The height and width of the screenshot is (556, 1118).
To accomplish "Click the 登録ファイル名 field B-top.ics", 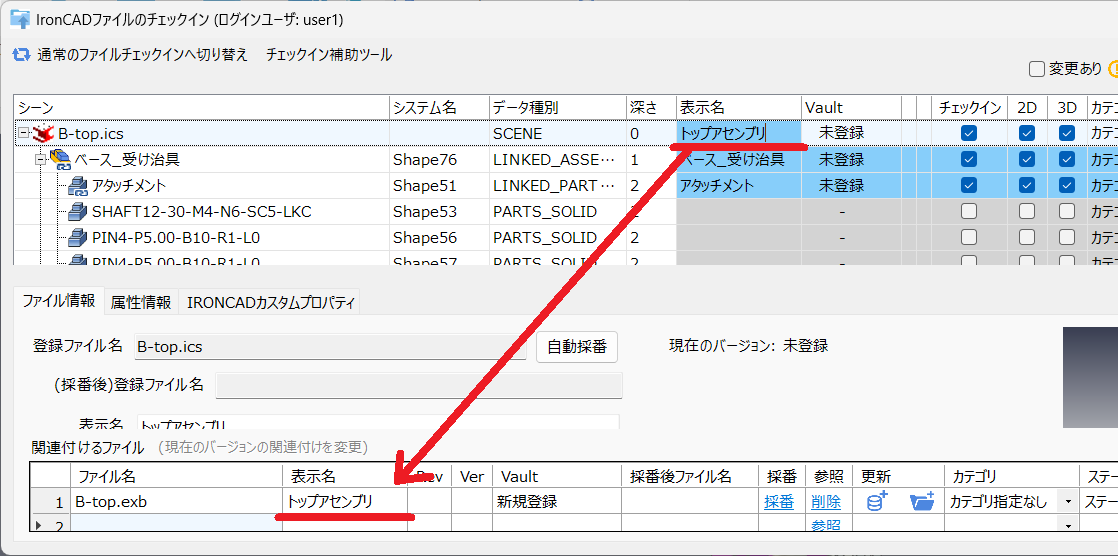I will [330, 347].
